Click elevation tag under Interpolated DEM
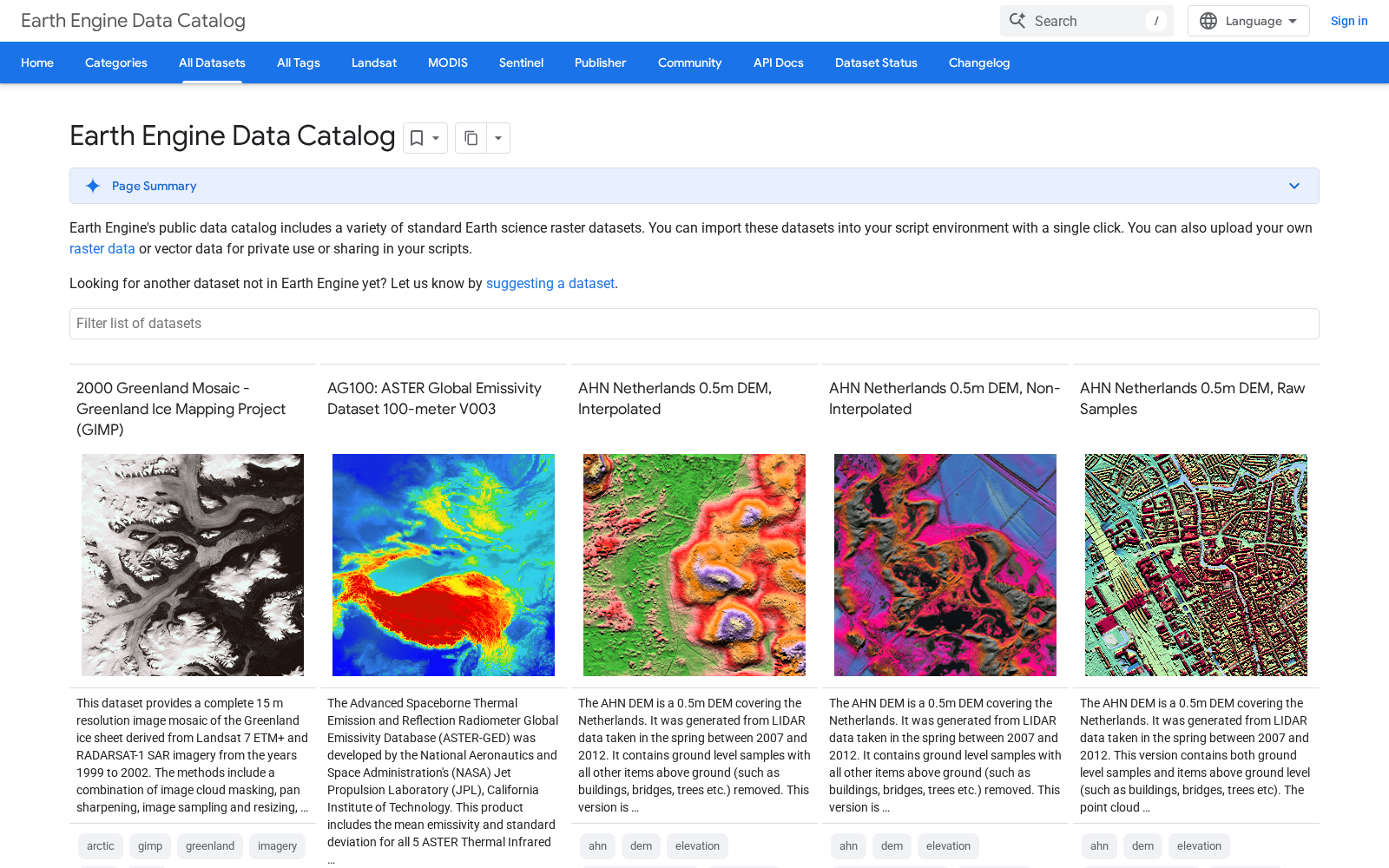Screen dimensions: 1389x868 (698, 846)
